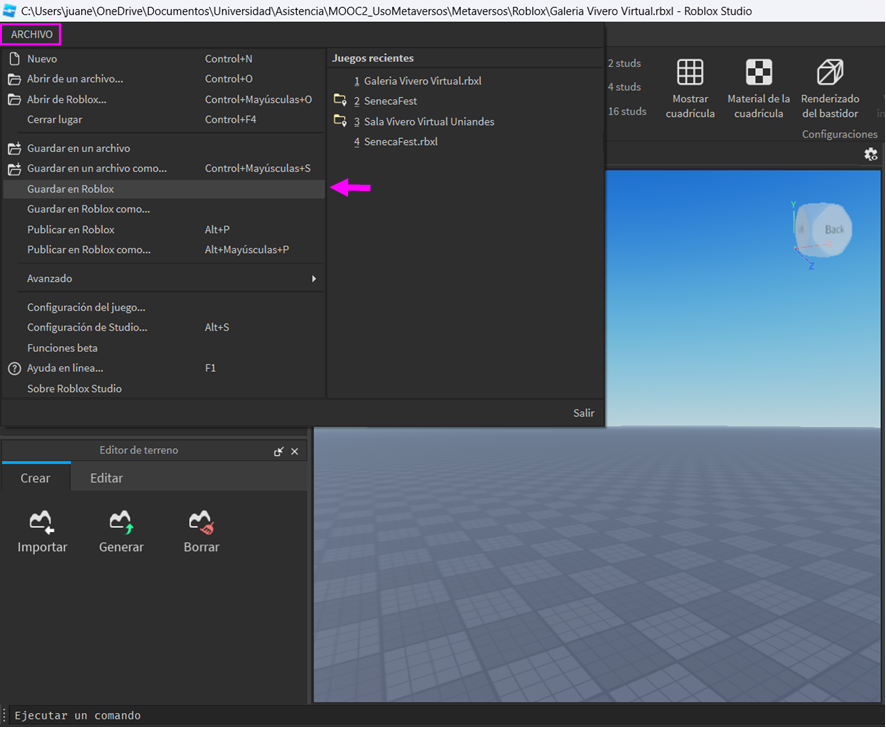Switch to the Editar tab
The width and height of the screenshot is (886, 748).
tap(106, 478)
